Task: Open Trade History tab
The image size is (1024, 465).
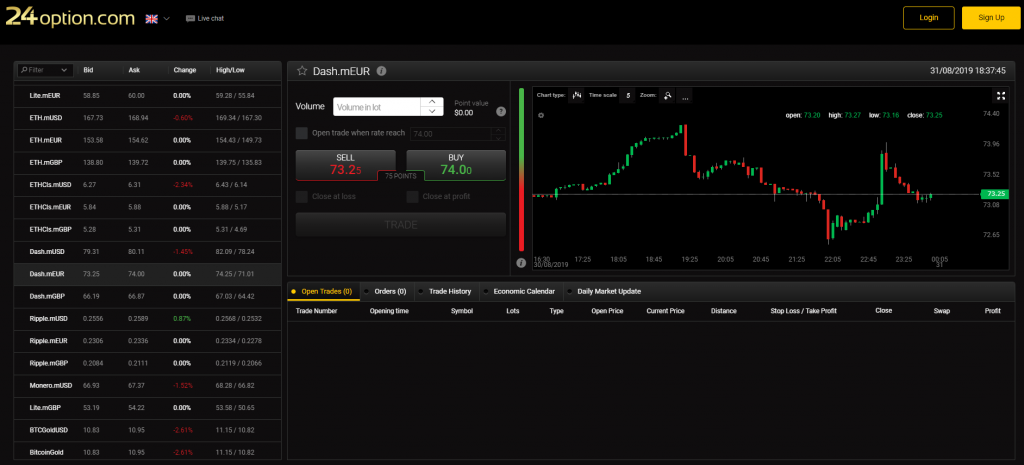Action: 447,291
